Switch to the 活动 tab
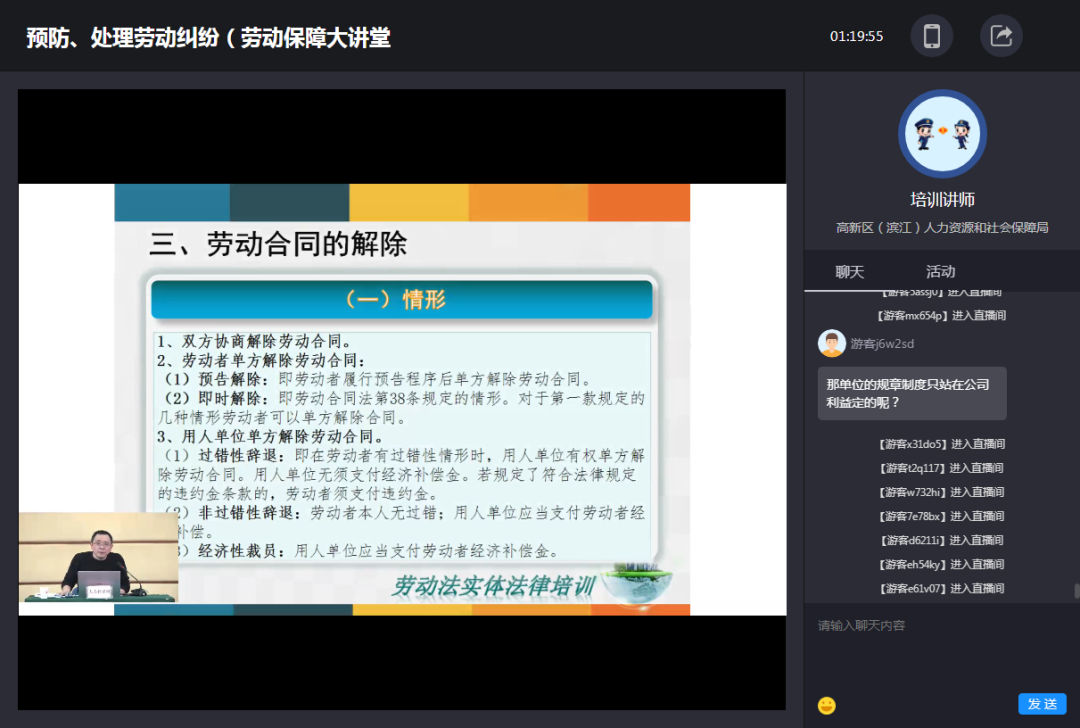The image size is (1080, 728). [x=940, y=272]
